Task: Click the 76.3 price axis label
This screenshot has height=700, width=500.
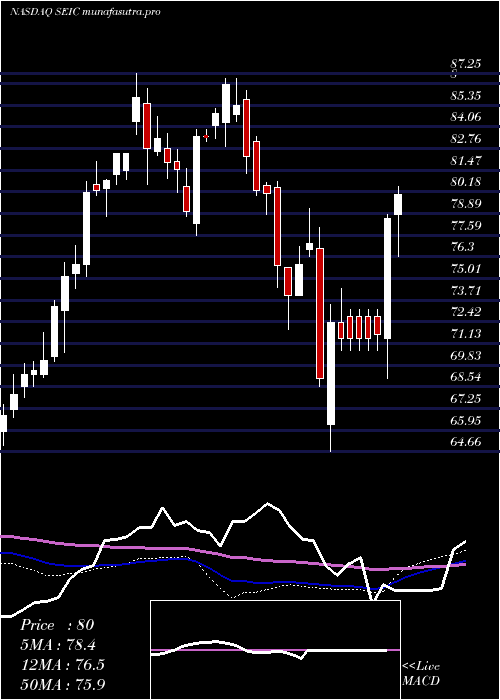Action: point(462,247)
